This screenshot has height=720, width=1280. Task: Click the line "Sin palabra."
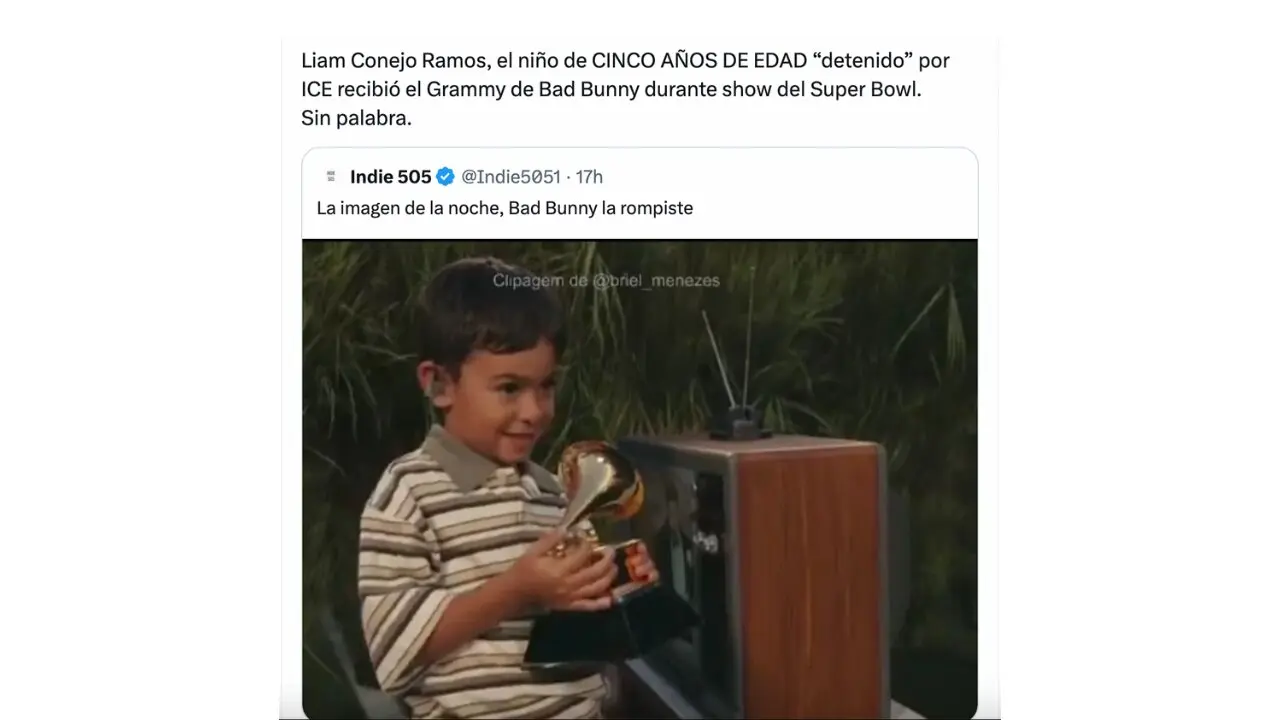point(357,118)
